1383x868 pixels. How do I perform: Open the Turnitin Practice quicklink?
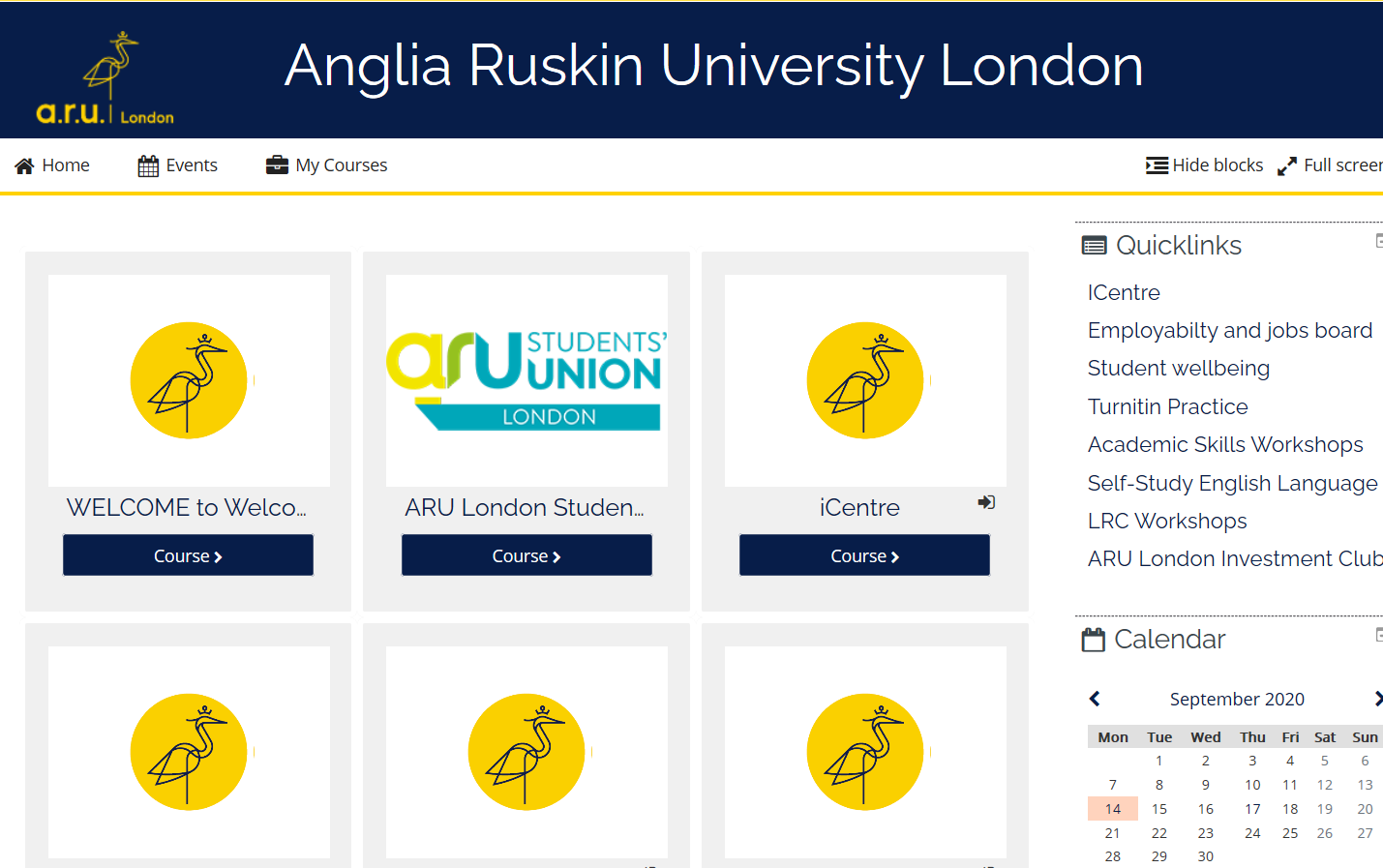[1167, 406]
